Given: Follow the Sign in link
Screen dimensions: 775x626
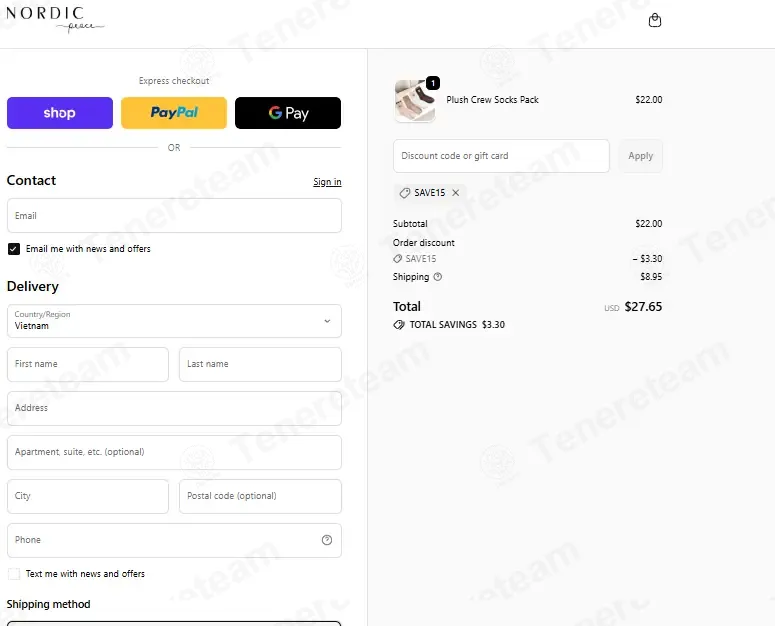Looking at the screenshot, I should click(327, 182).
